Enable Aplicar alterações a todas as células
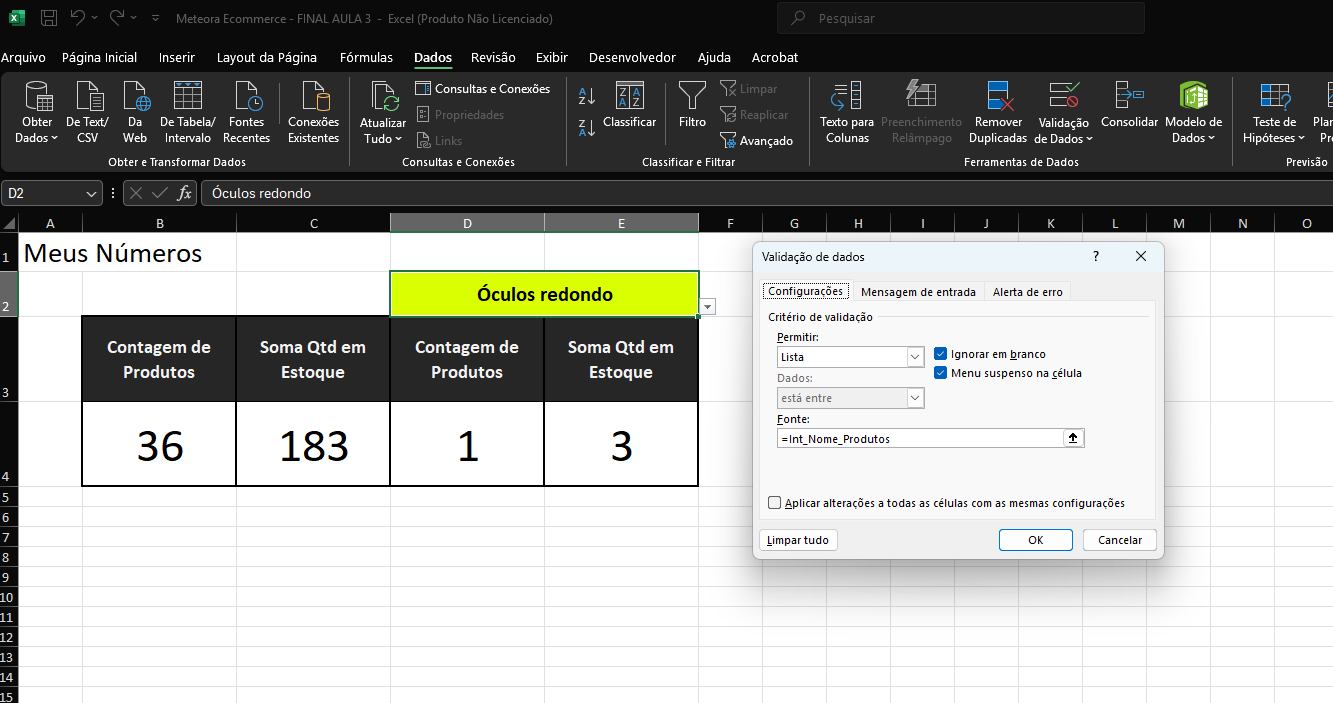This screenshot has width=1333, height=703. coord(775,503)
